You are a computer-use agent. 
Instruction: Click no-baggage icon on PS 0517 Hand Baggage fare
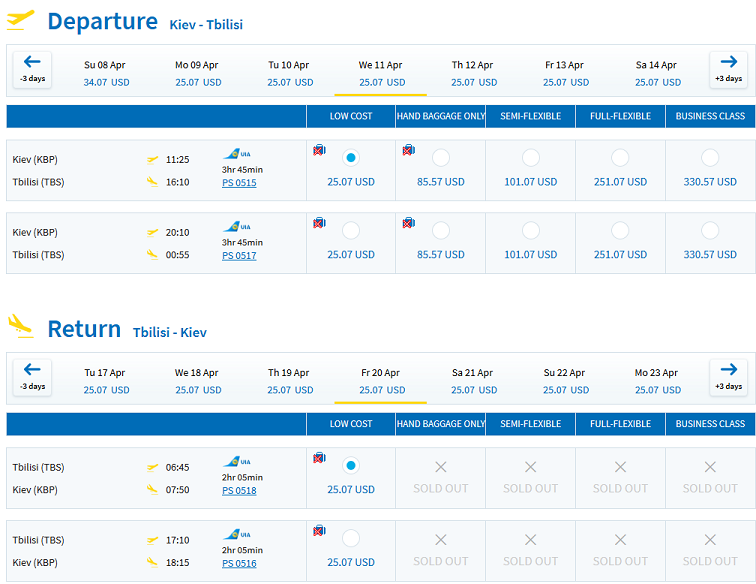(409, 223)
